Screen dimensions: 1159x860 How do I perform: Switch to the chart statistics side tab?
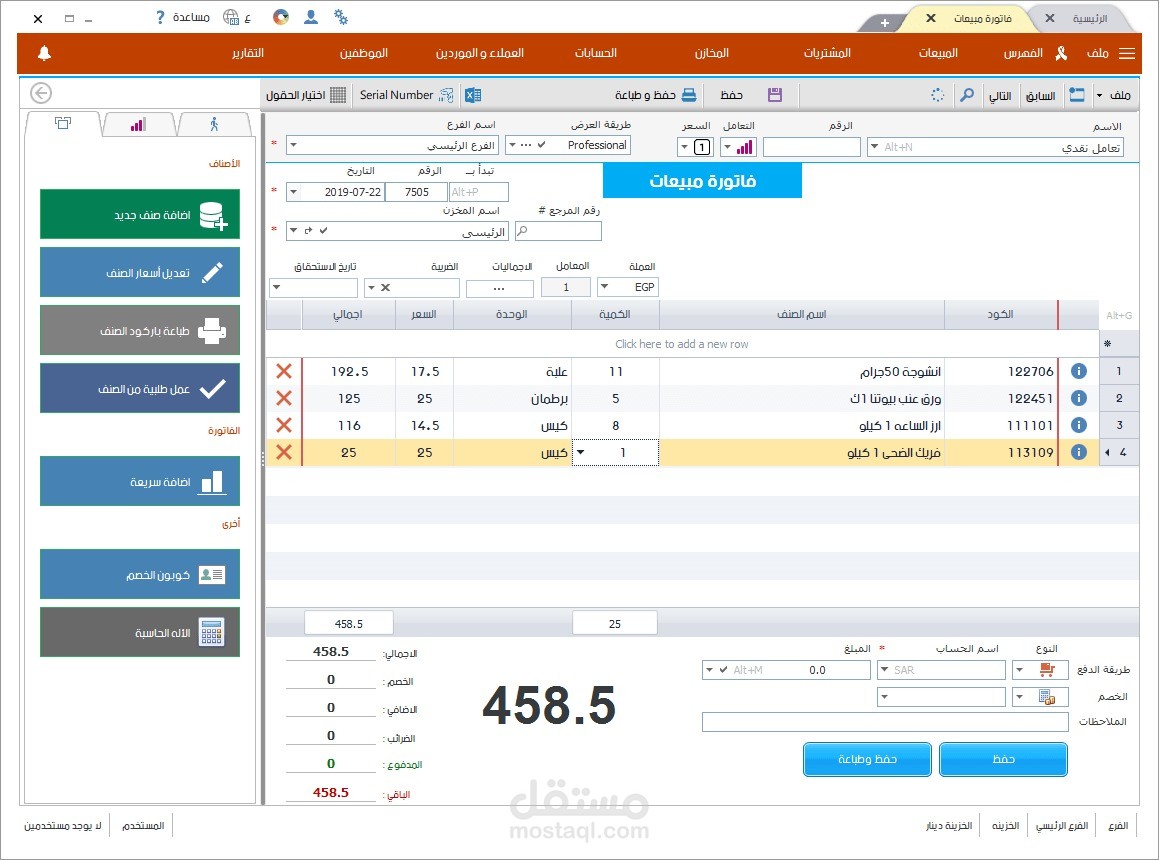(138, 124)
